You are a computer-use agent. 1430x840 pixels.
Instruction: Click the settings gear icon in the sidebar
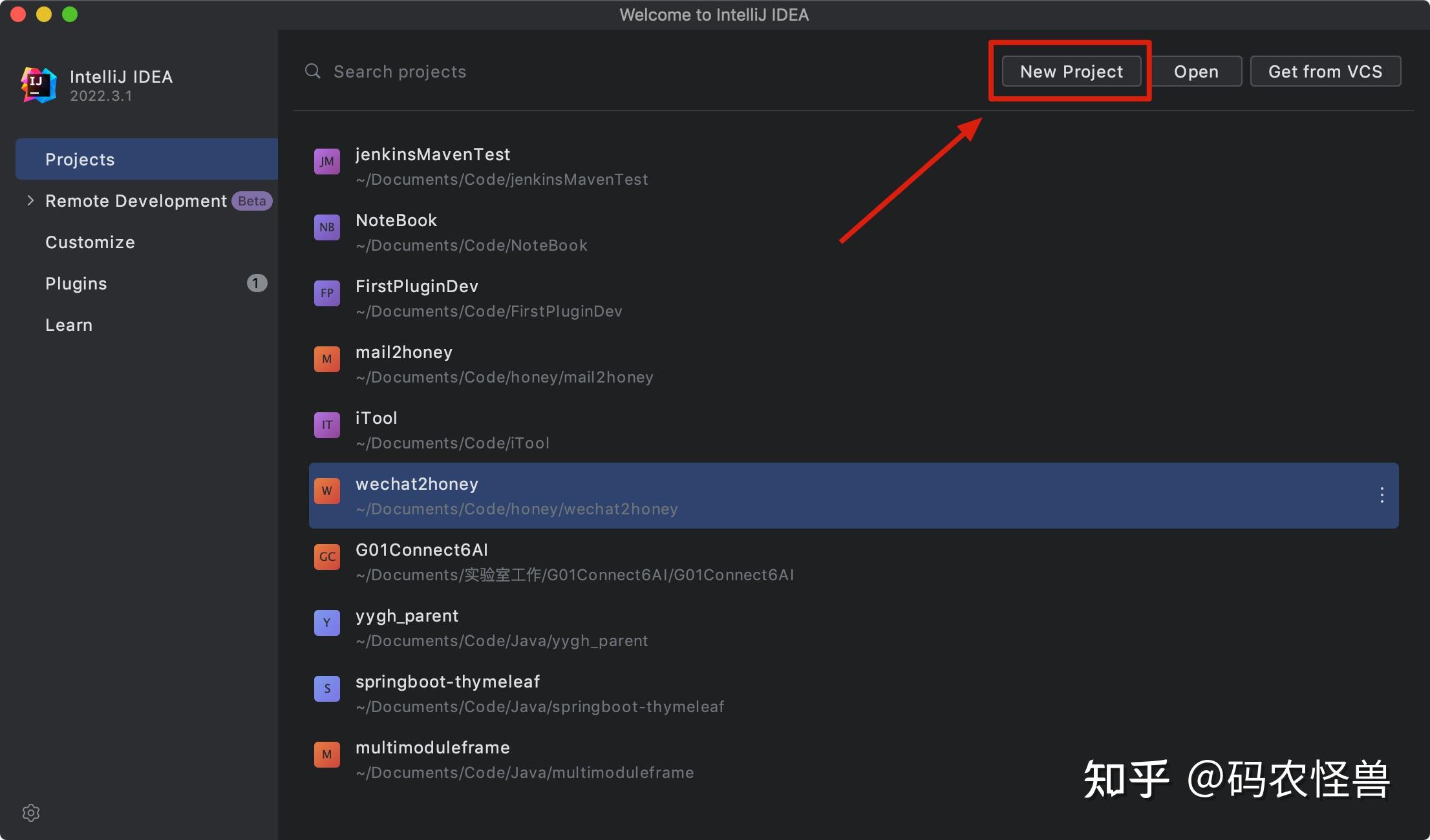(31, 812)
